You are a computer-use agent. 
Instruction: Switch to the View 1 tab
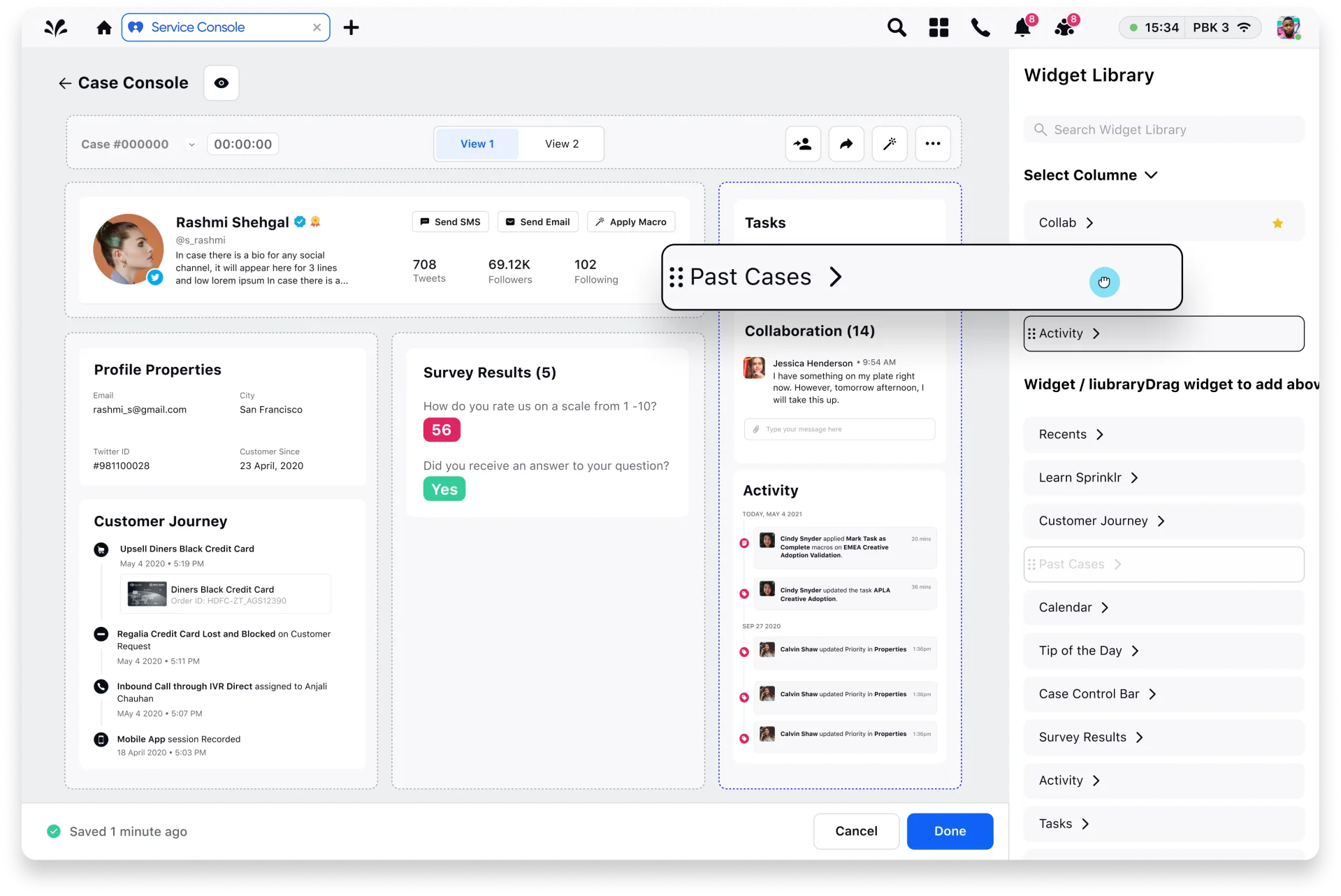(477, 144)
